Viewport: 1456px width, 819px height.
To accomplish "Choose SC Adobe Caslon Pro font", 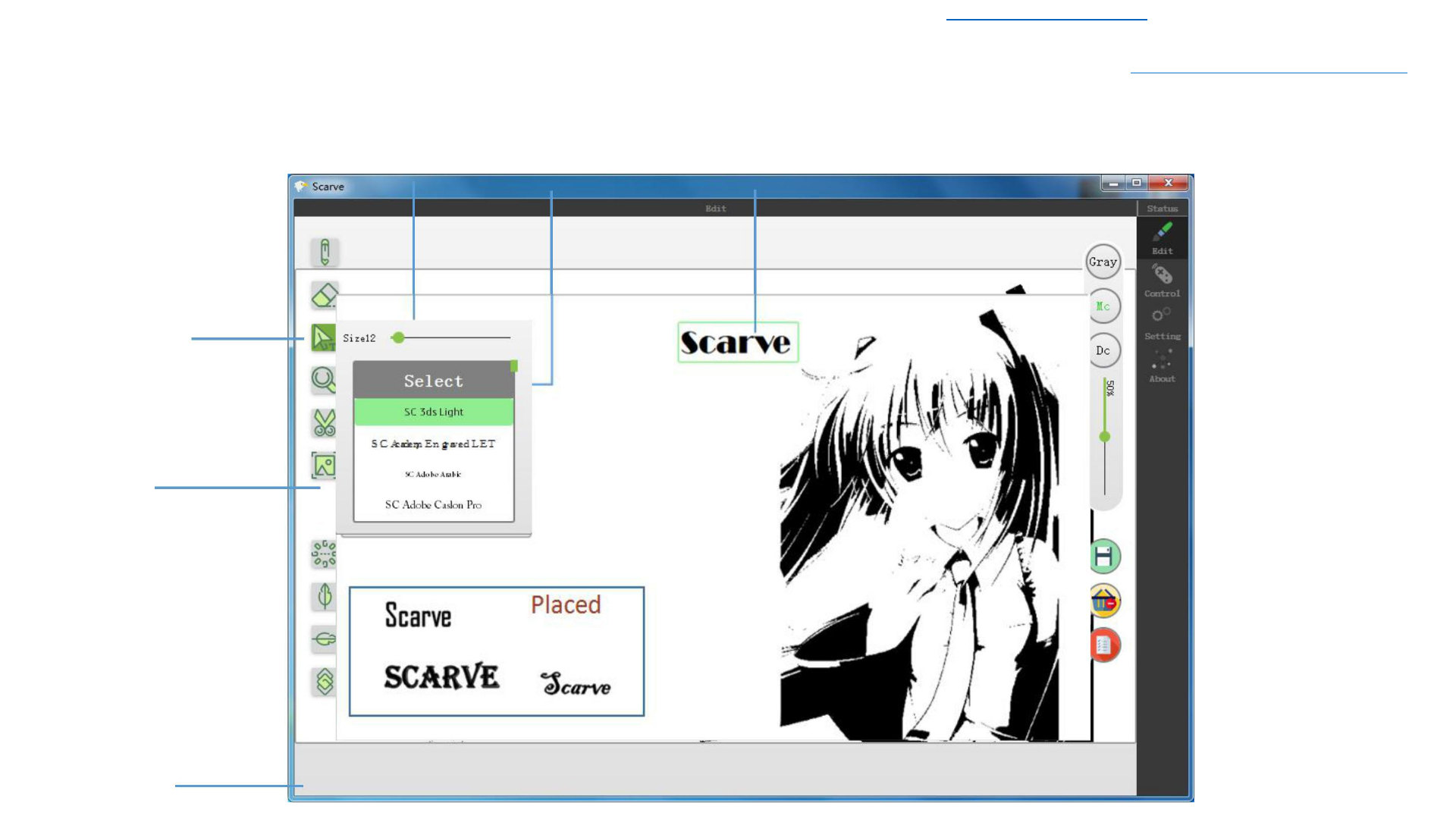I will click(x=434, y=505).
